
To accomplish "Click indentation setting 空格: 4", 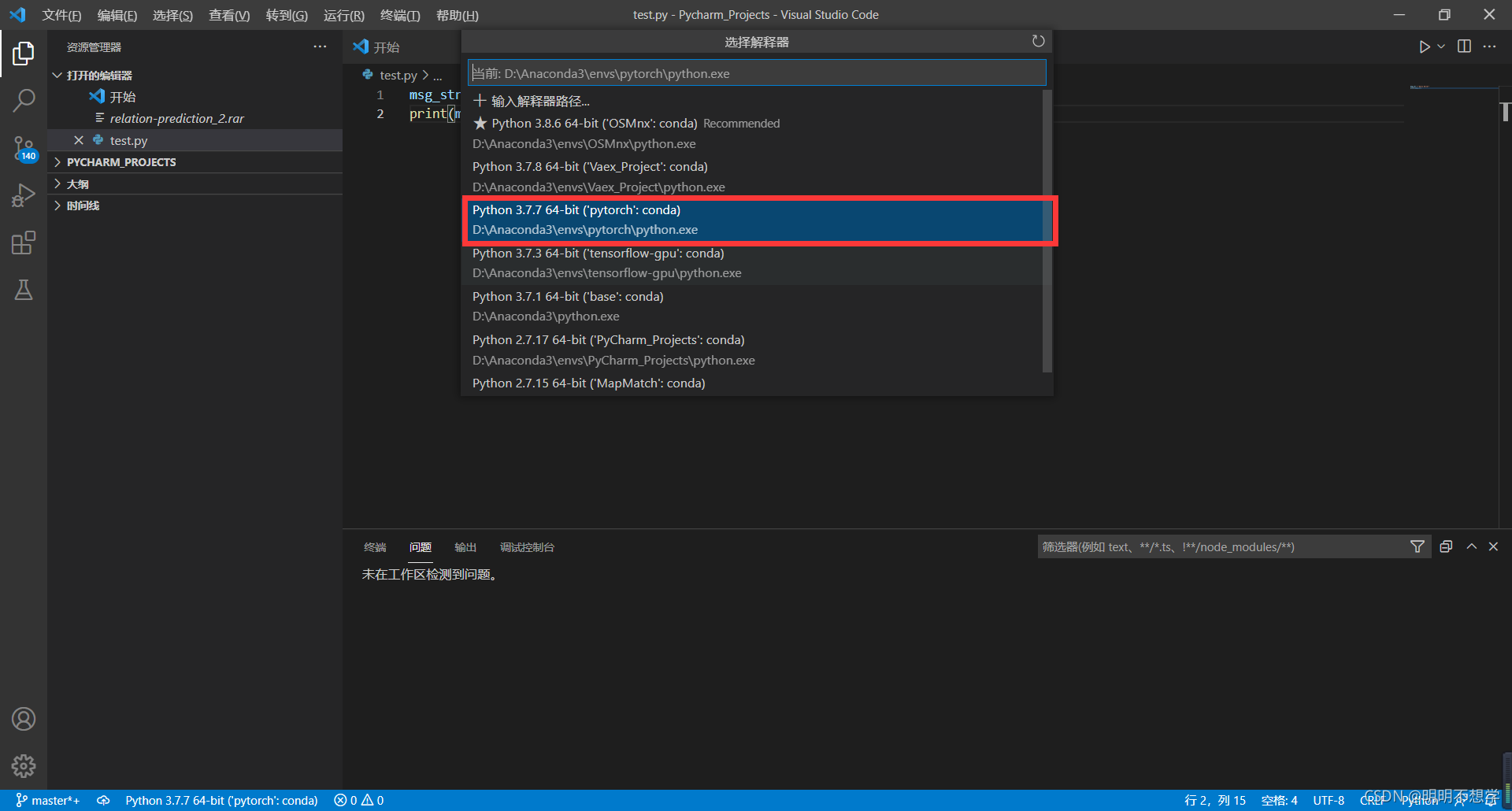I will pos(1279,800).
